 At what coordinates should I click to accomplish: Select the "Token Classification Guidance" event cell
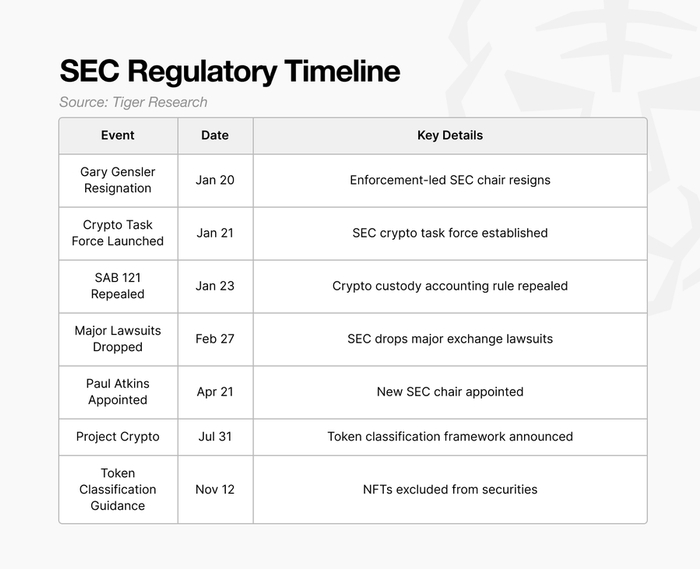click(x=118, y=489)
